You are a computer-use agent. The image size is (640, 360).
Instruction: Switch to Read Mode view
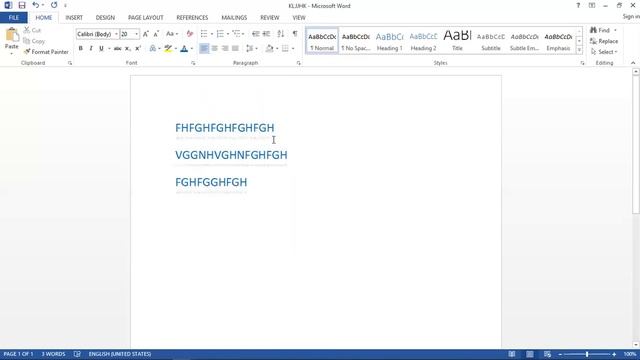511,354
